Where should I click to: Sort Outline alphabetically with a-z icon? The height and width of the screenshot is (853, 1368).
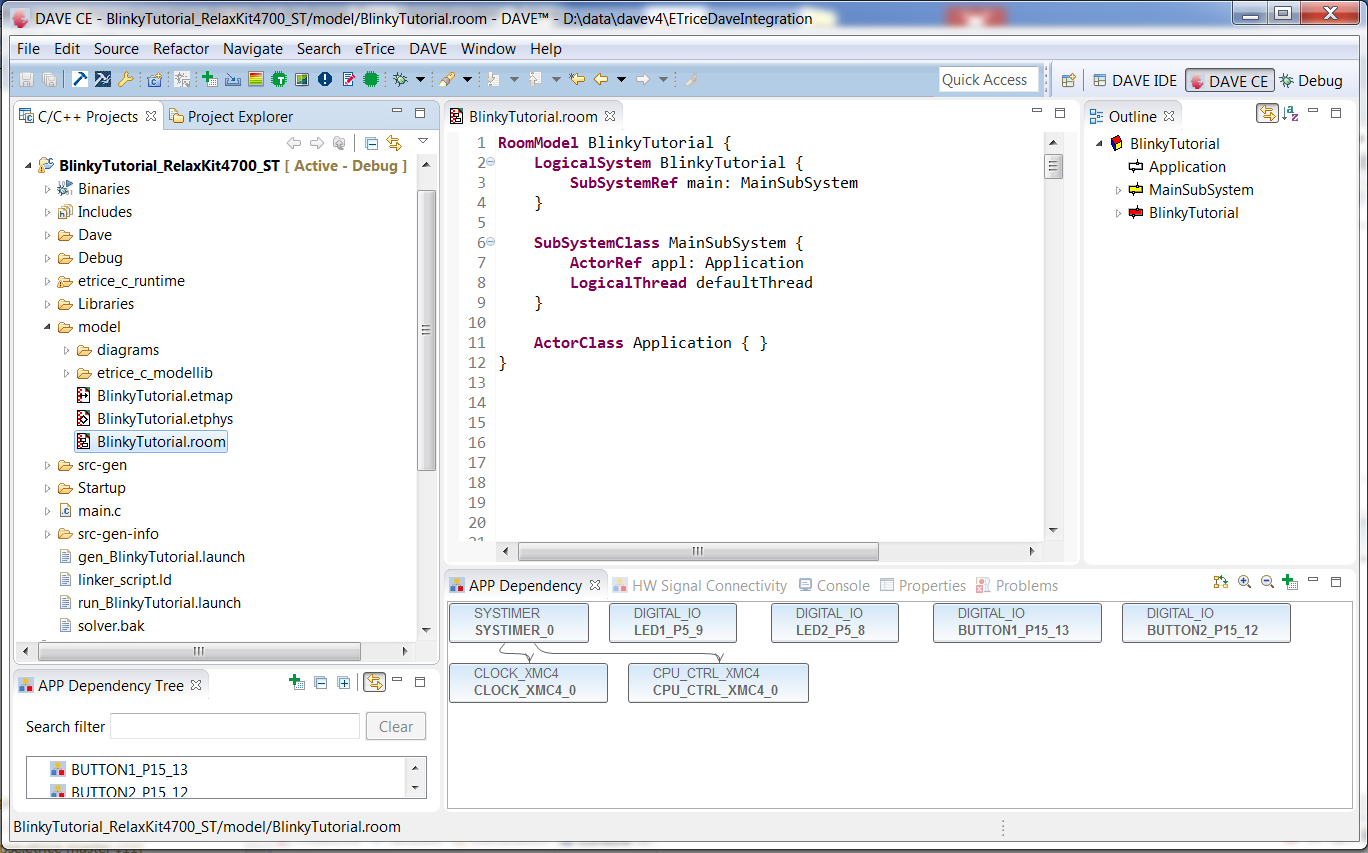pos(1291,114)
